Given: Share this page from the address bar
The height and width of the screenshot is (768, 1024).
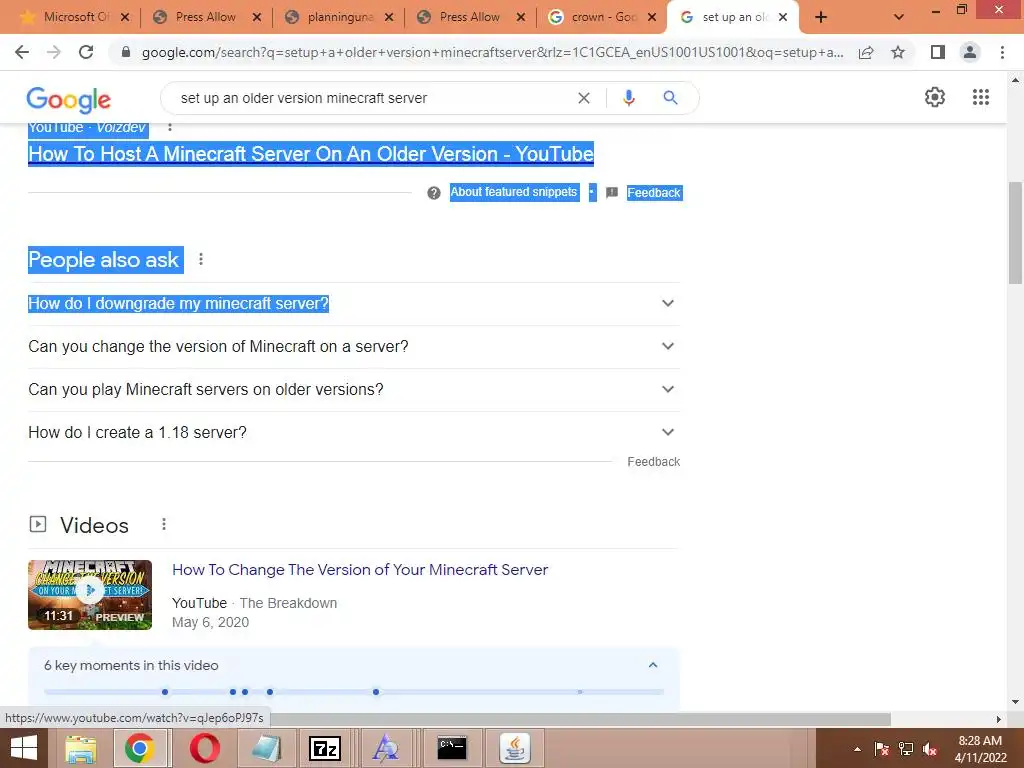Looking at the screenshot, I should click(866, 52).
